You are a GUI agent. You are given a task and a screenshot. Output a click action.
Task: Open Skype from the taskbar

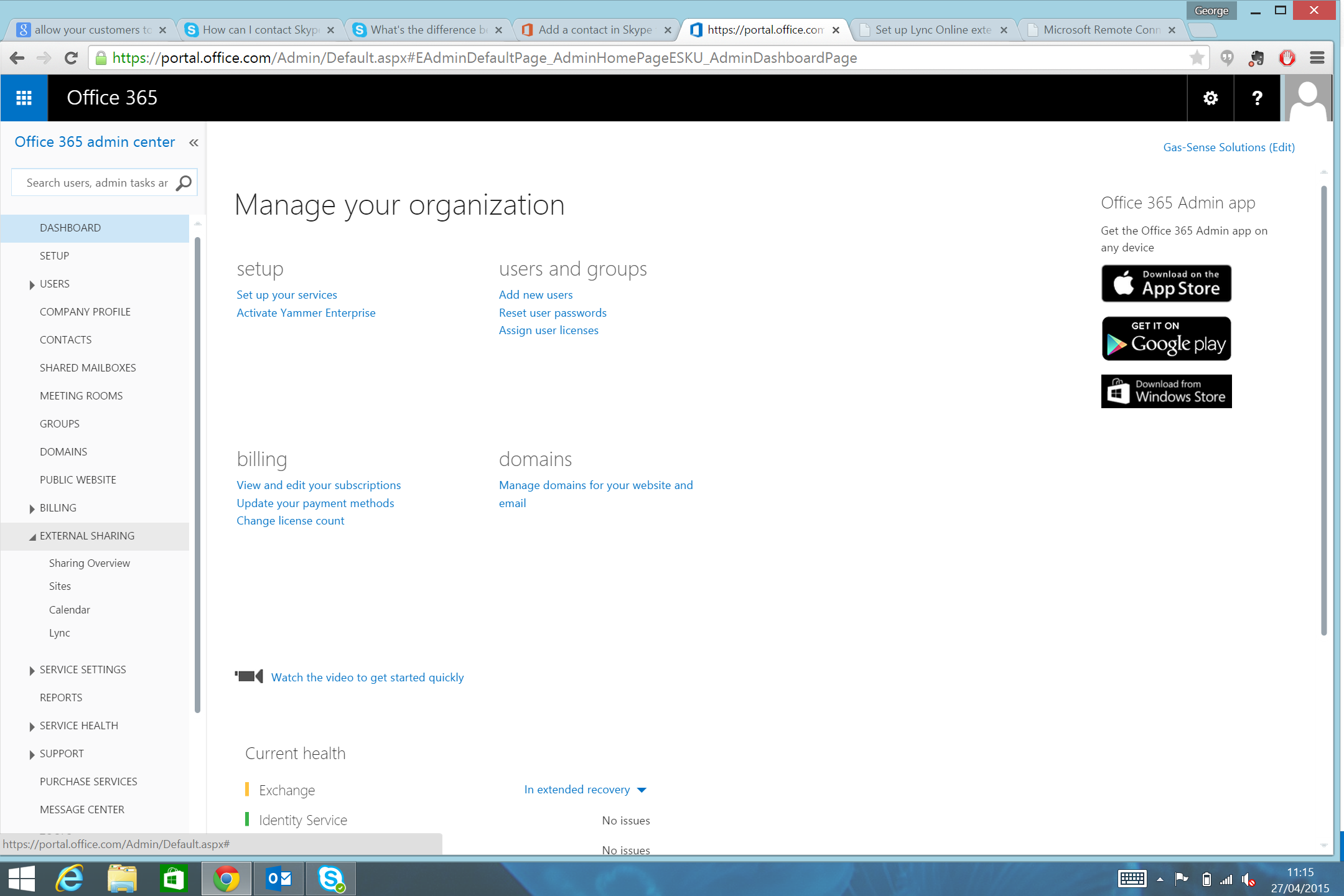(330, 879)
